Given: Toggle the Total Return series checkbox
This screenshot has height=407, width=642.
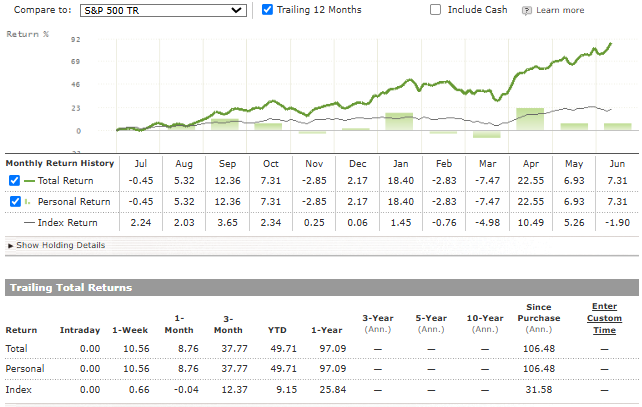Looking at the screenshot, I should coord(14,180).
